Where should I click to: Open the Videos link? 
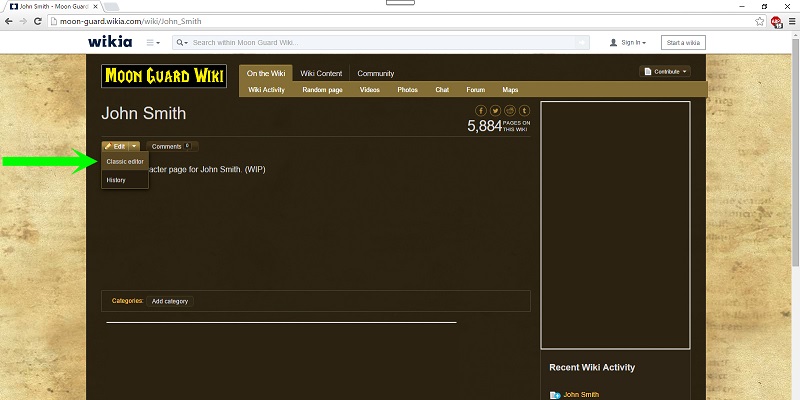pyautogui.click(x=370, y=90)
